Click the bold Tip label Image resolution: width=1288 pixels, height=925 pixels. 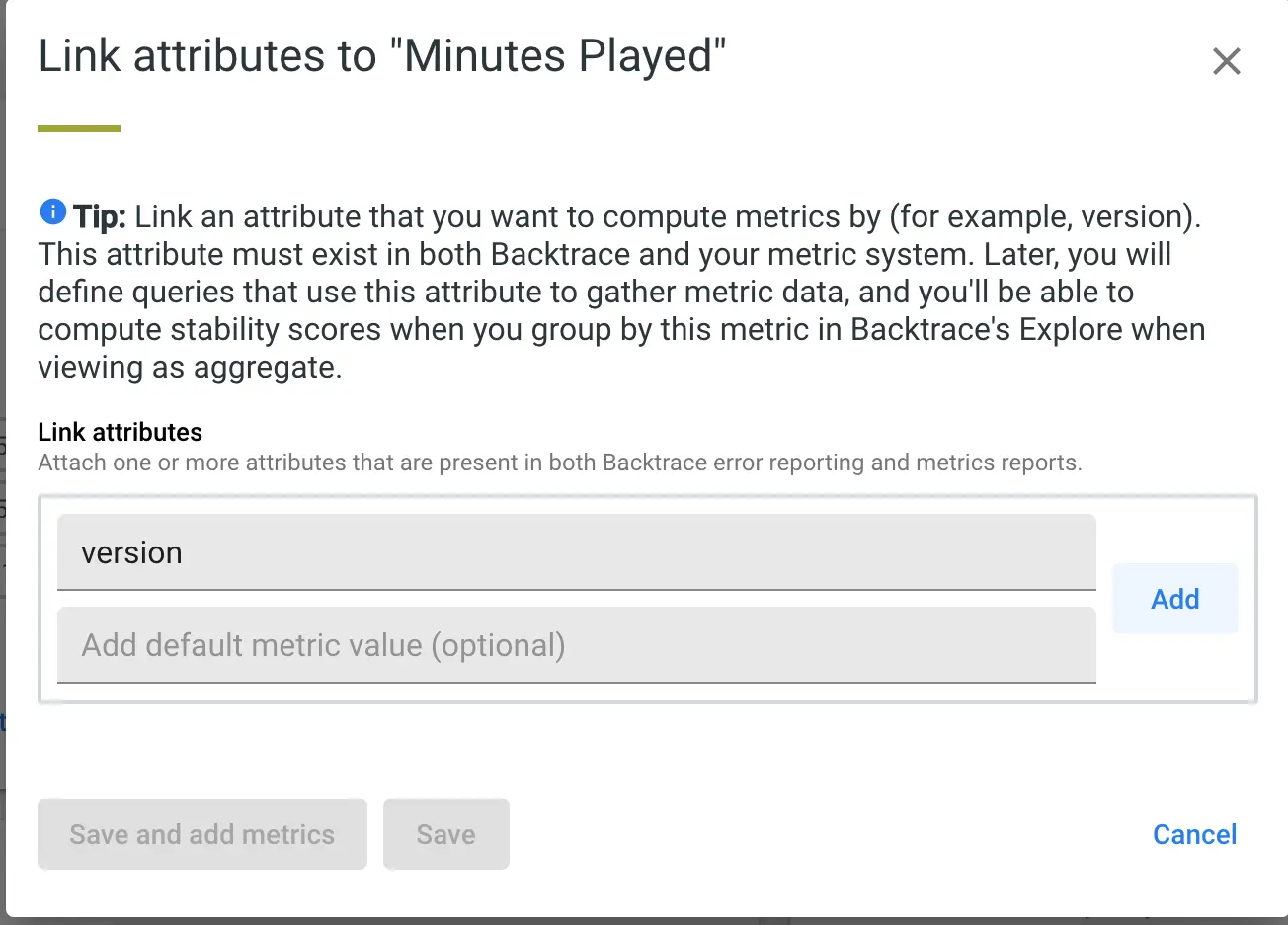[99, 216]
